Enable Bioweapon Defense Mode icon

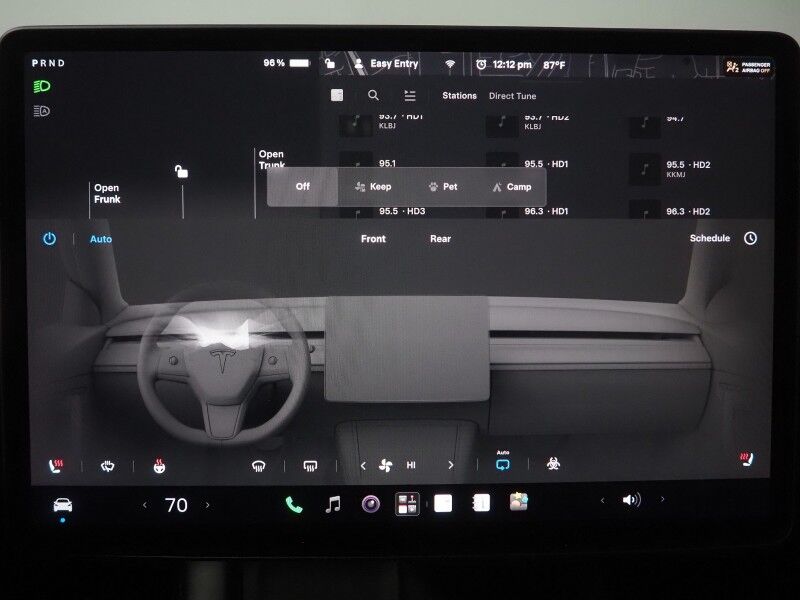click(x=553, y=463)
